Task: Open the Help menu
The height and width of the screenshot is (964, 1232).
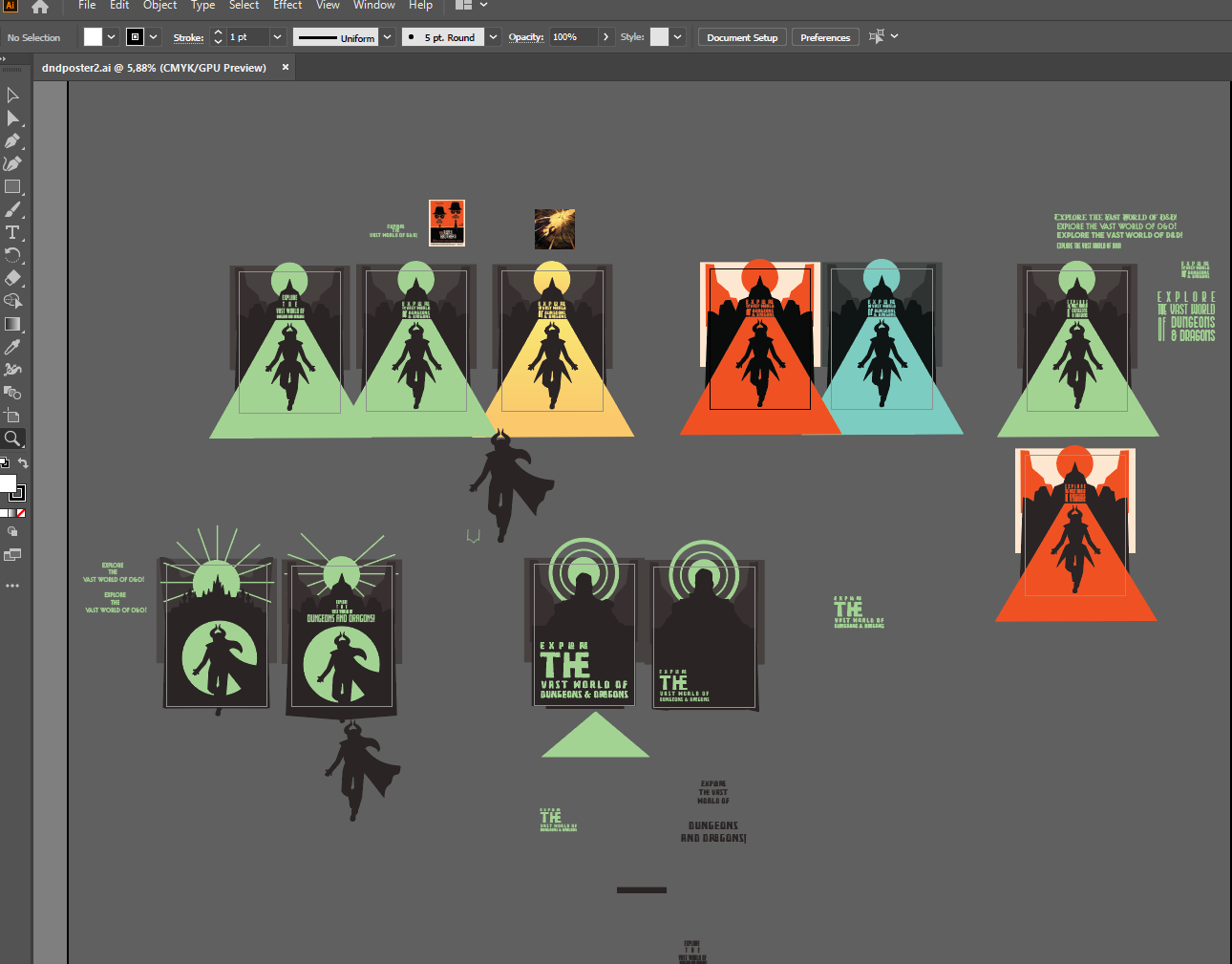Action: [421, 5]
